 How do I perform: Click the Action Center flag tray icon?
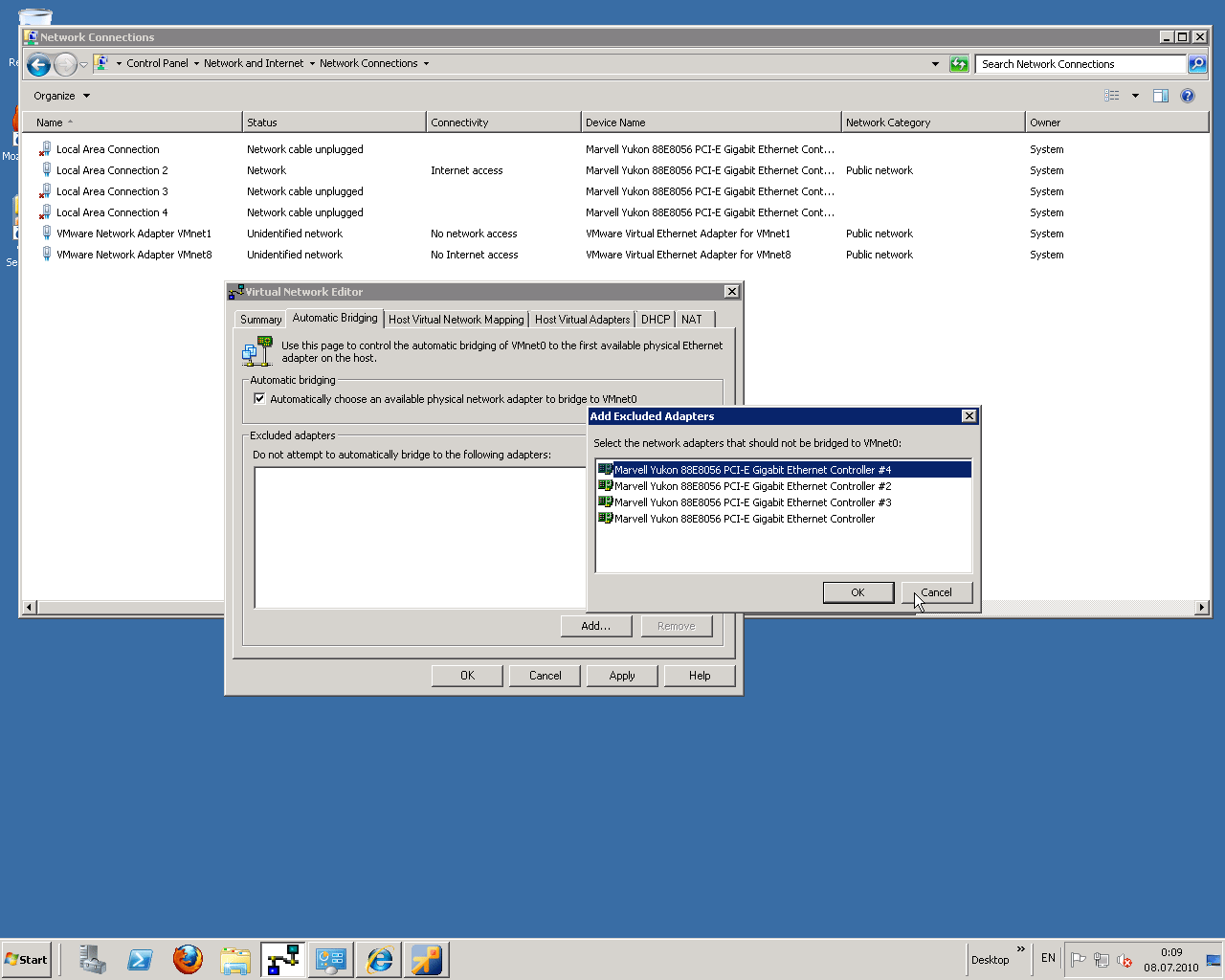coord(1079,960)
